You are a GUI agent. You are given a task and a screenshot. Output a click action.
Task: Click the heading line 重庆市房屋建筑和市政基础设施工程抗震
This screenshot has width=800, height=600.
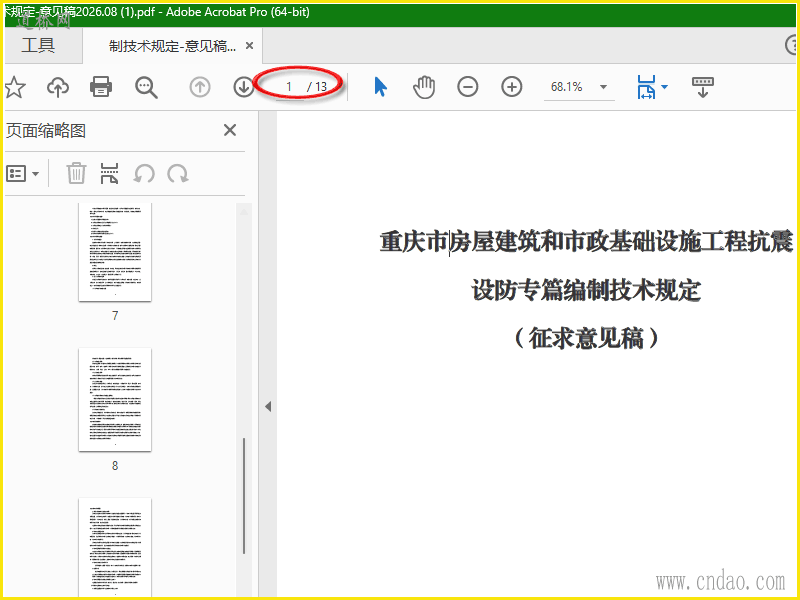587,242
